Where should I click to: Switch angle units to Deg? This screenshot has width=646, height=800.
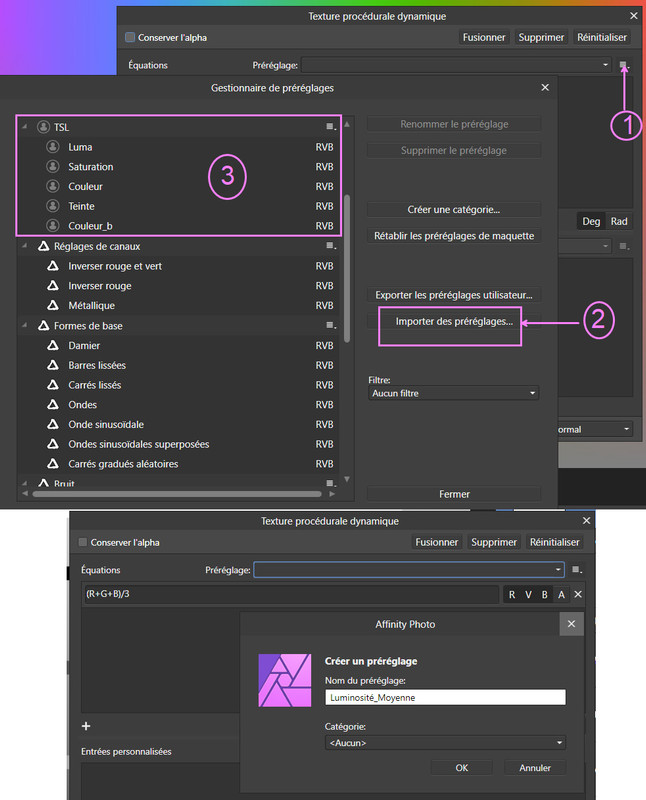tap(591, 221)
